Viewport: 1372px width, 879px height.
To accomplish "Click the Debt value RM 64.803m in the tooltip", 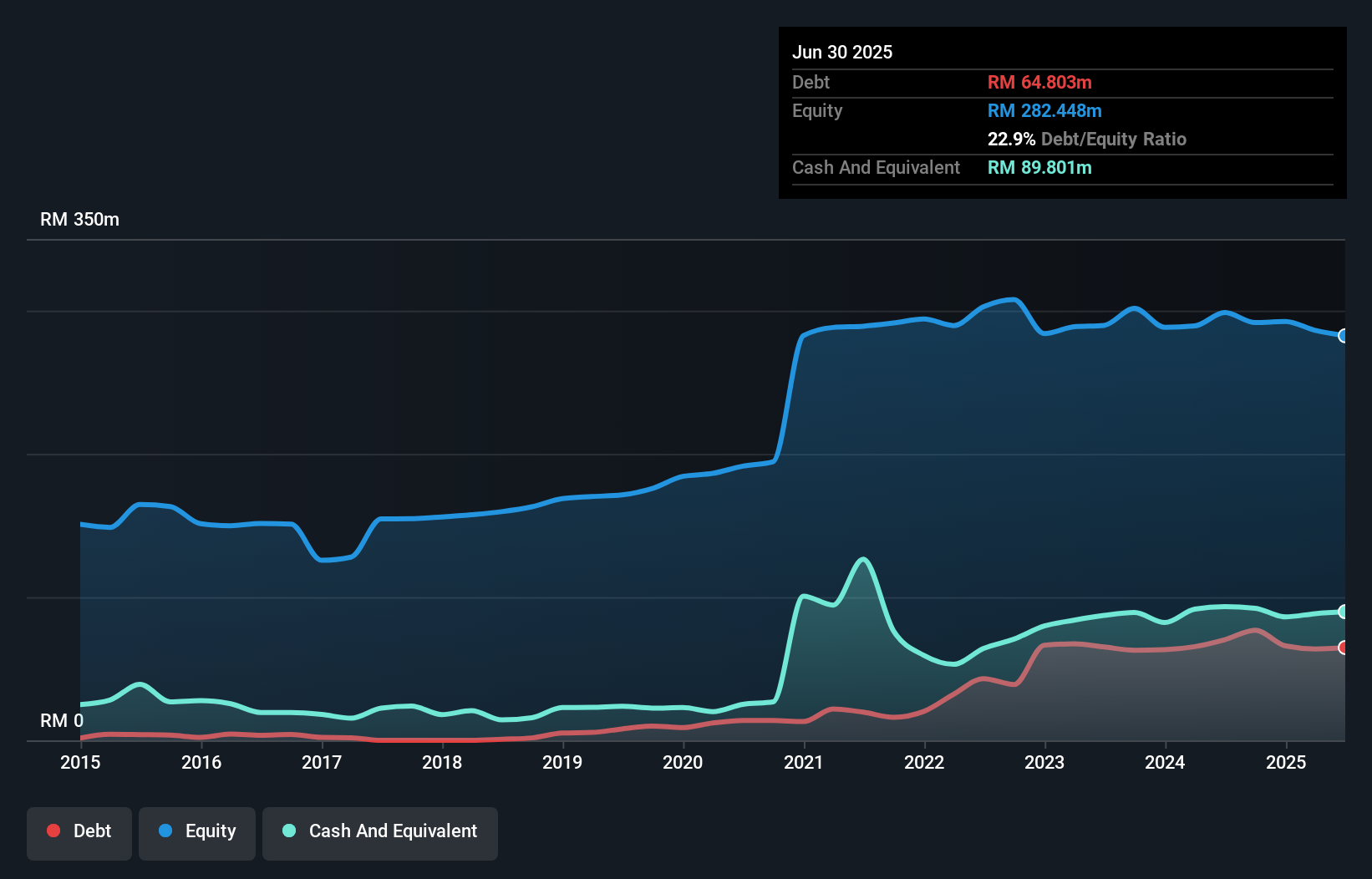I will point(1039,82).
